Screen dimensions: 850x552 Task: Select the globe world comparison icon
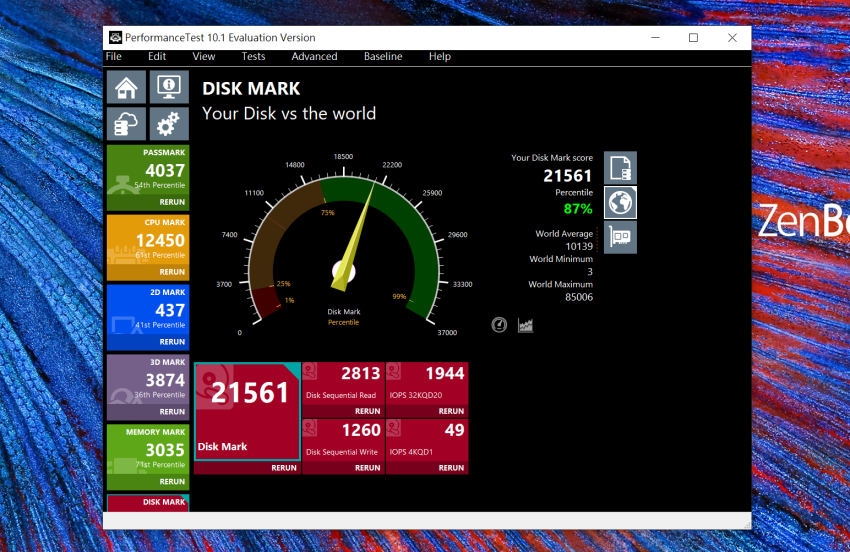click(x=620, y=202)
